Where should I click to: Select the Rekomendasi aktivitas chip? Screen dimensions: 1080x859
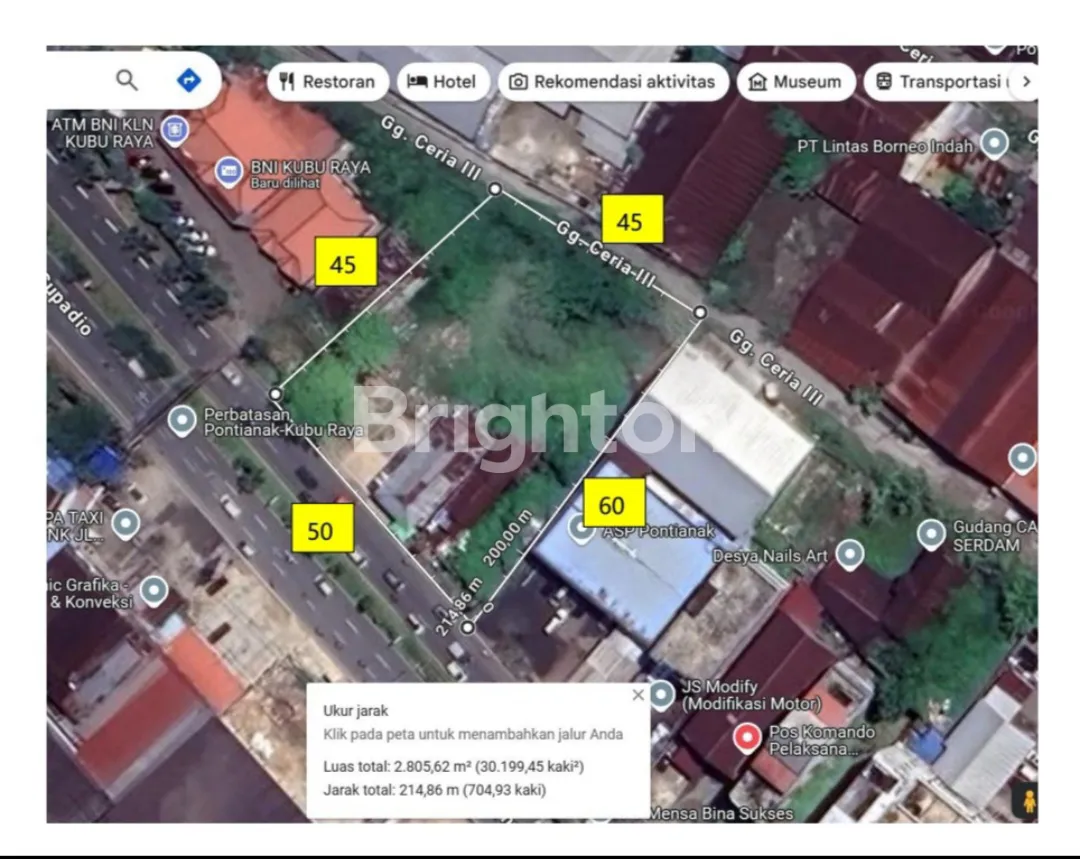click(x=612, y=82)
